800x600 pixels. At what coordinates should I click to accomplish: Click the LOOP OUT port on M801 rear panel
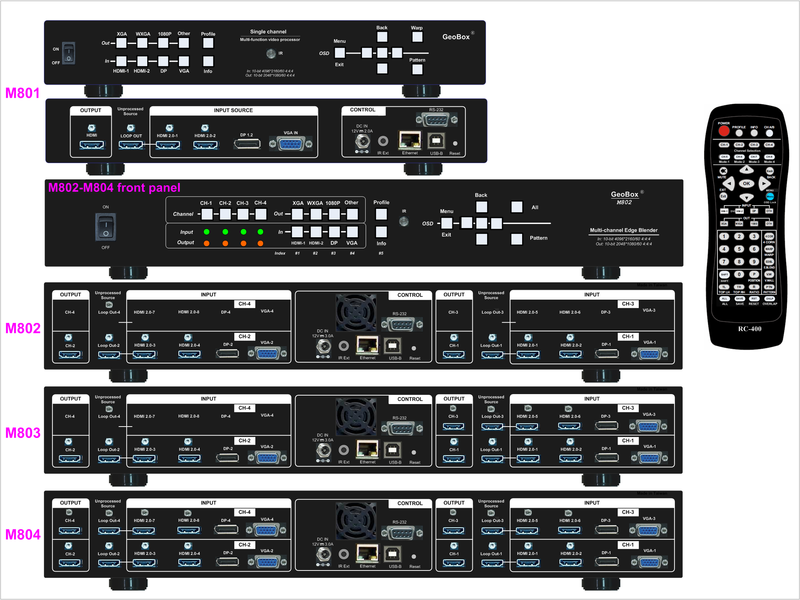click(x=131, y=145)
